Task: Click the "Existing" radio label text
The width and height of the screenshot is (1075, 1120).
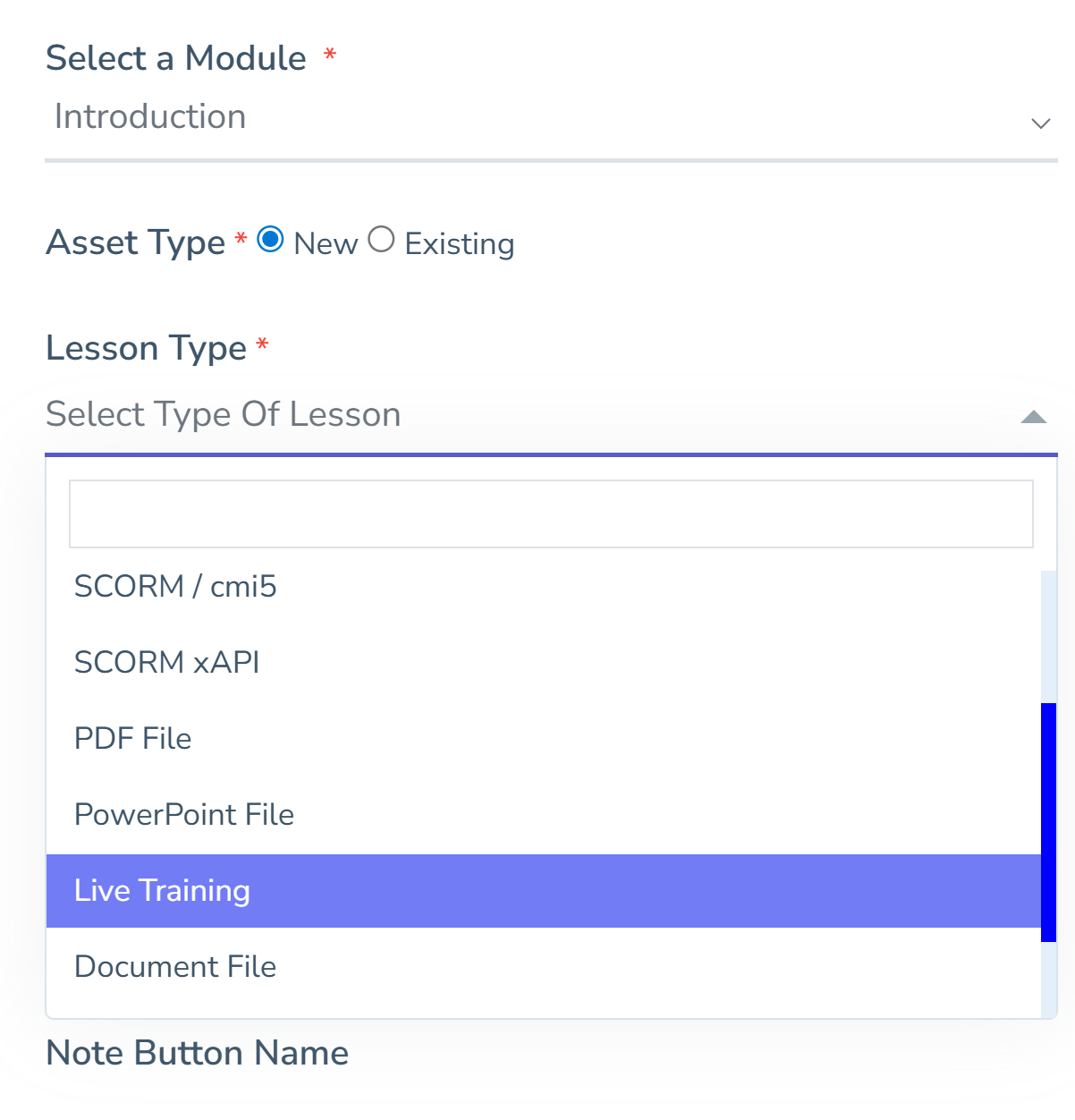Action: click(459, 243)
